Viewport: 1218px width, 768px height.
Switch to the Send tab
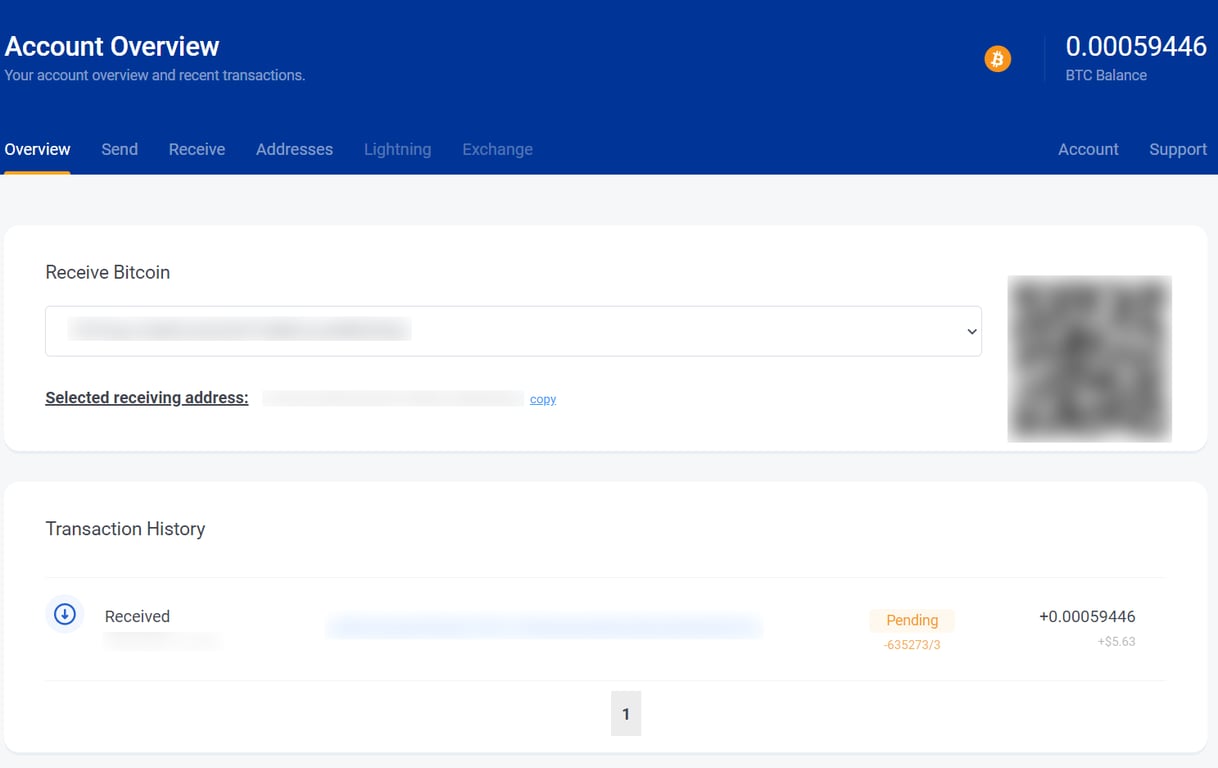119,149
